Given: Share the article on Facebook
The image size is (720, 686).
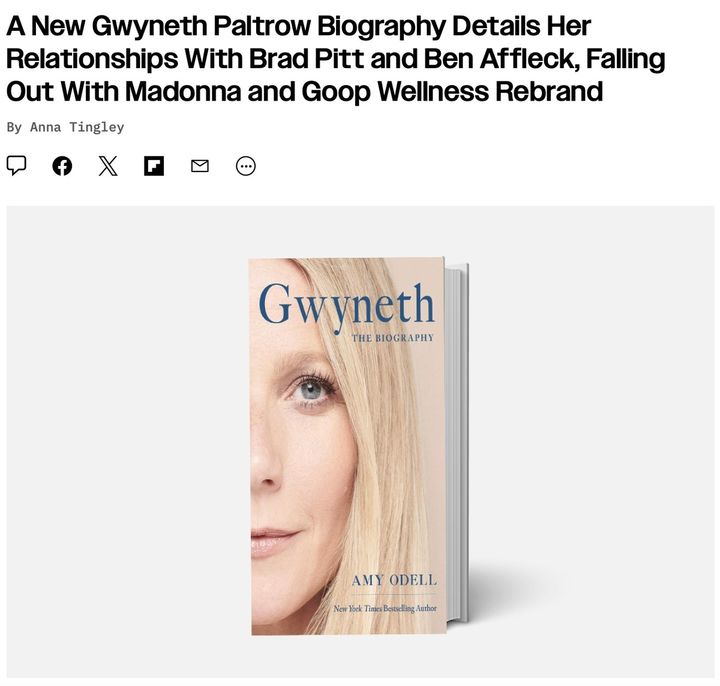Looking at the screenshot, I should point(62,166).
